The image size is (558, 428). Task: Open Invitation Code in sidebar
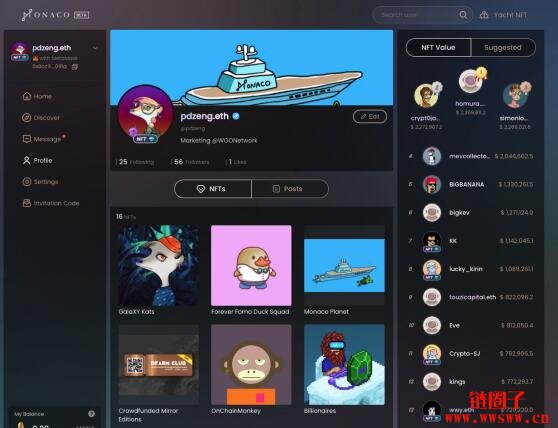[51, 203]
